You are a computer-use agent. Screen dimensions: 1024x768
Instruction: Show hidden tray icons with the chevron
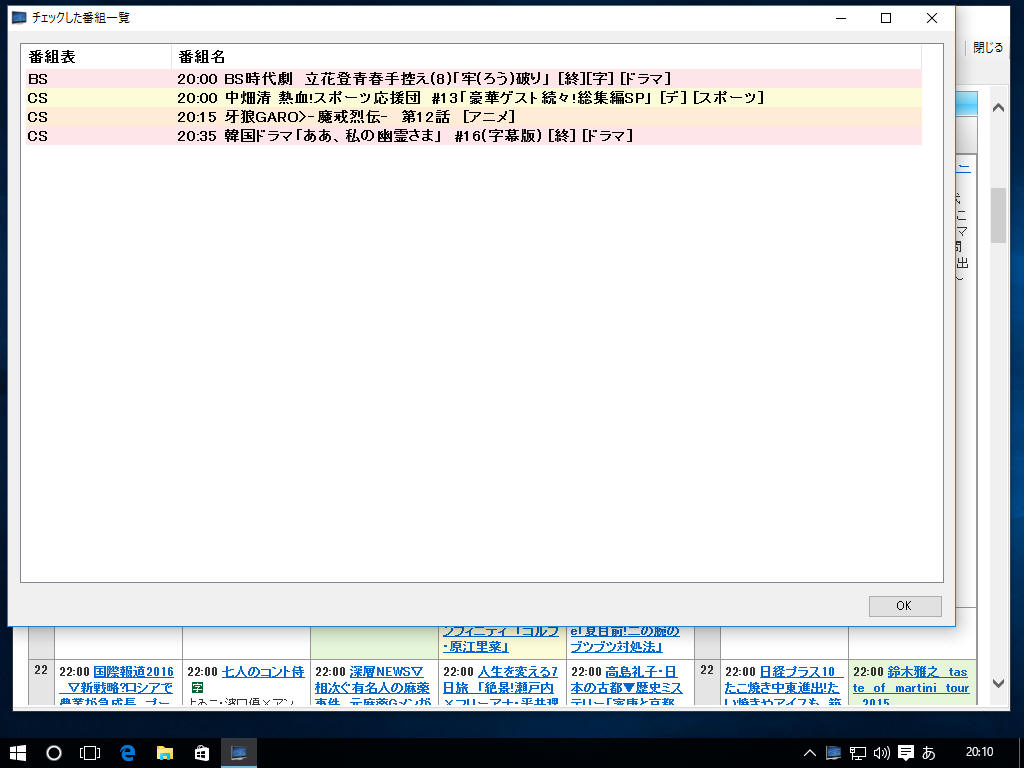tap(810, 753)
